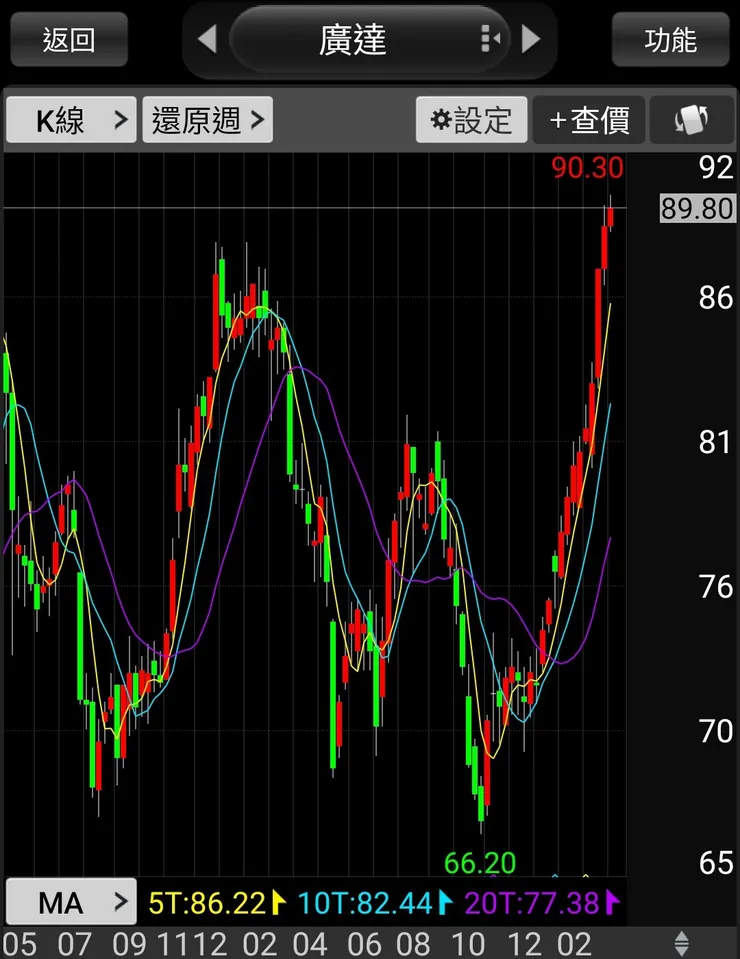Click the 10 month axis label
The image size is (740, 959).
click(x=468, y=944)
